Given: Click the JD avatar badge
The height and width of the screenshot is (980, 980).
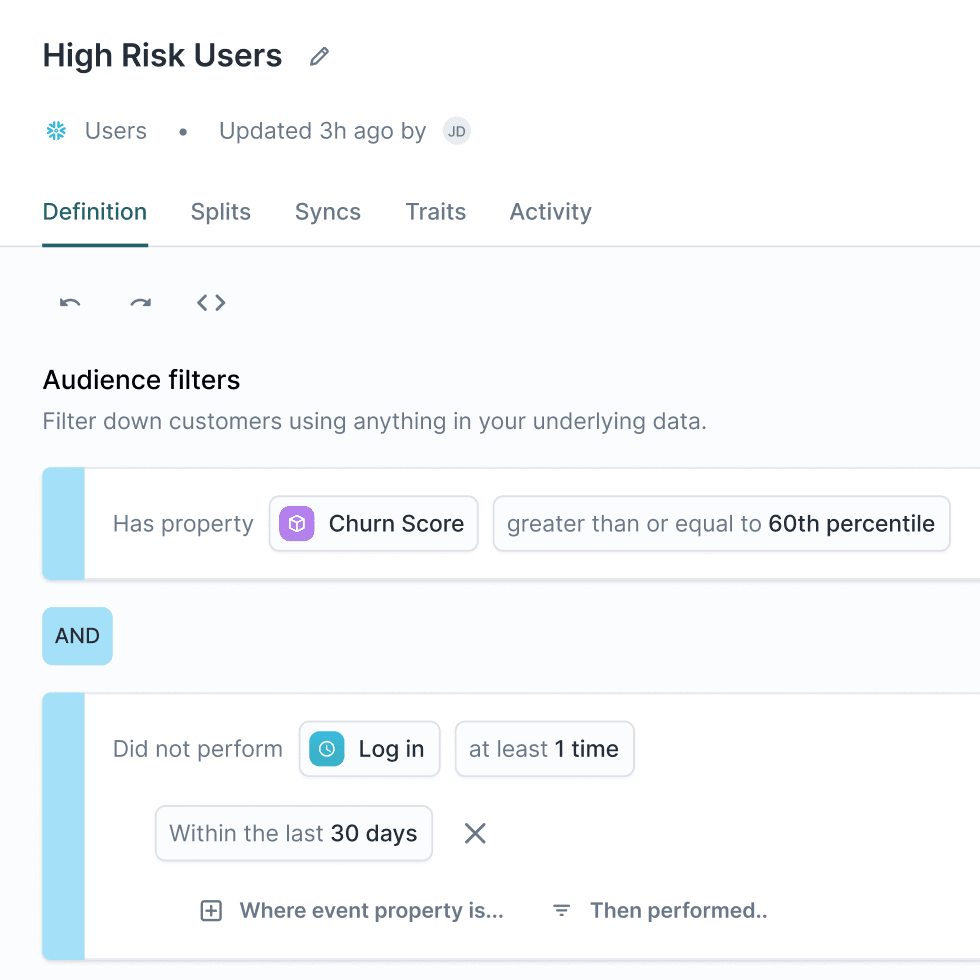Looking at the screenshot, I should pos(456,131).
